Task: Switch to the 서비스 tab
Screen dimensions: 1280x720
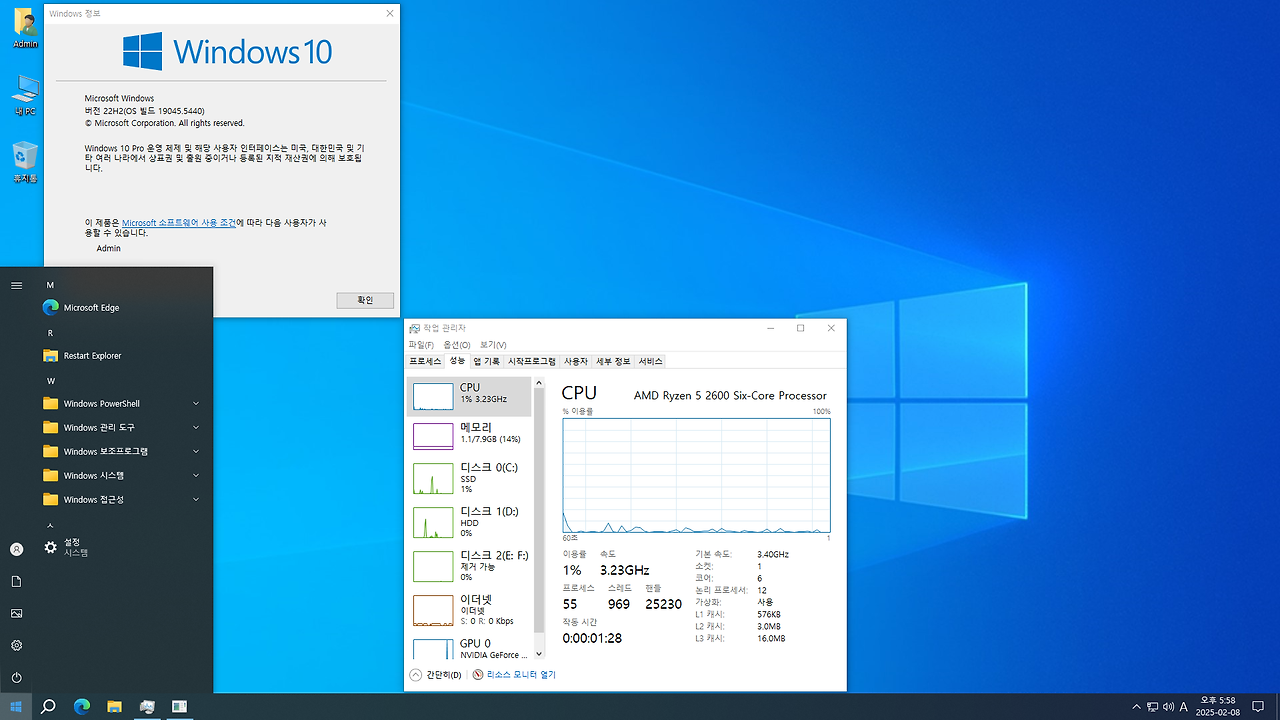Action: point(650,361)
